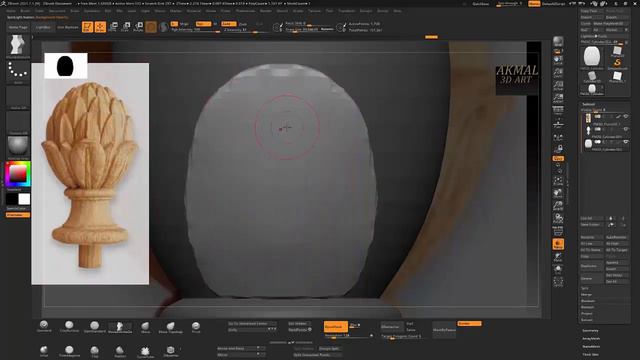Expand the Geometry section
The height and width of the screenshot is (360, 640).
pos(590,331)
